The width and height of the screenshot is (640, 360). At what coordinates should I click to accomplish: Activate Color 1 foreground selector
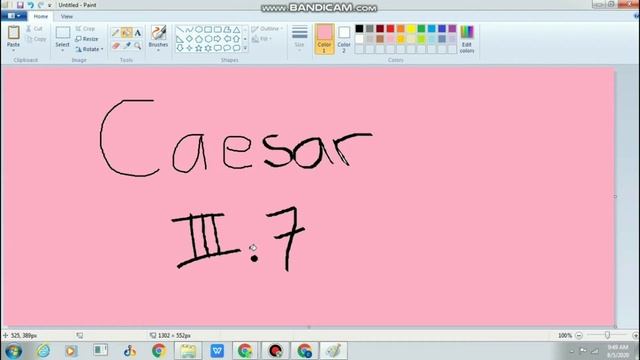[324, 39]
